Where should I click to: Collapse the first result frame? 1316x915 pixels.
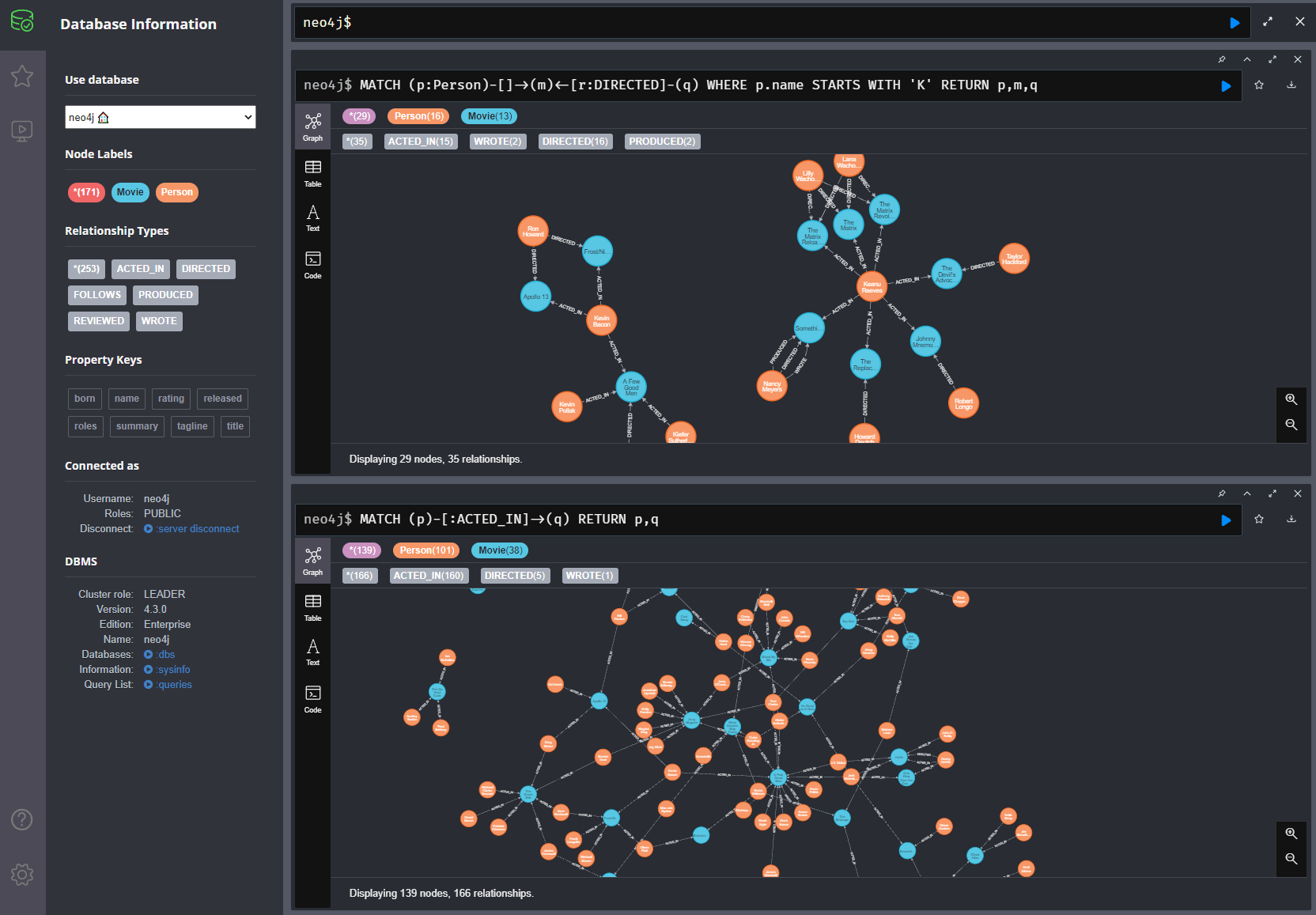(1247, 59)
